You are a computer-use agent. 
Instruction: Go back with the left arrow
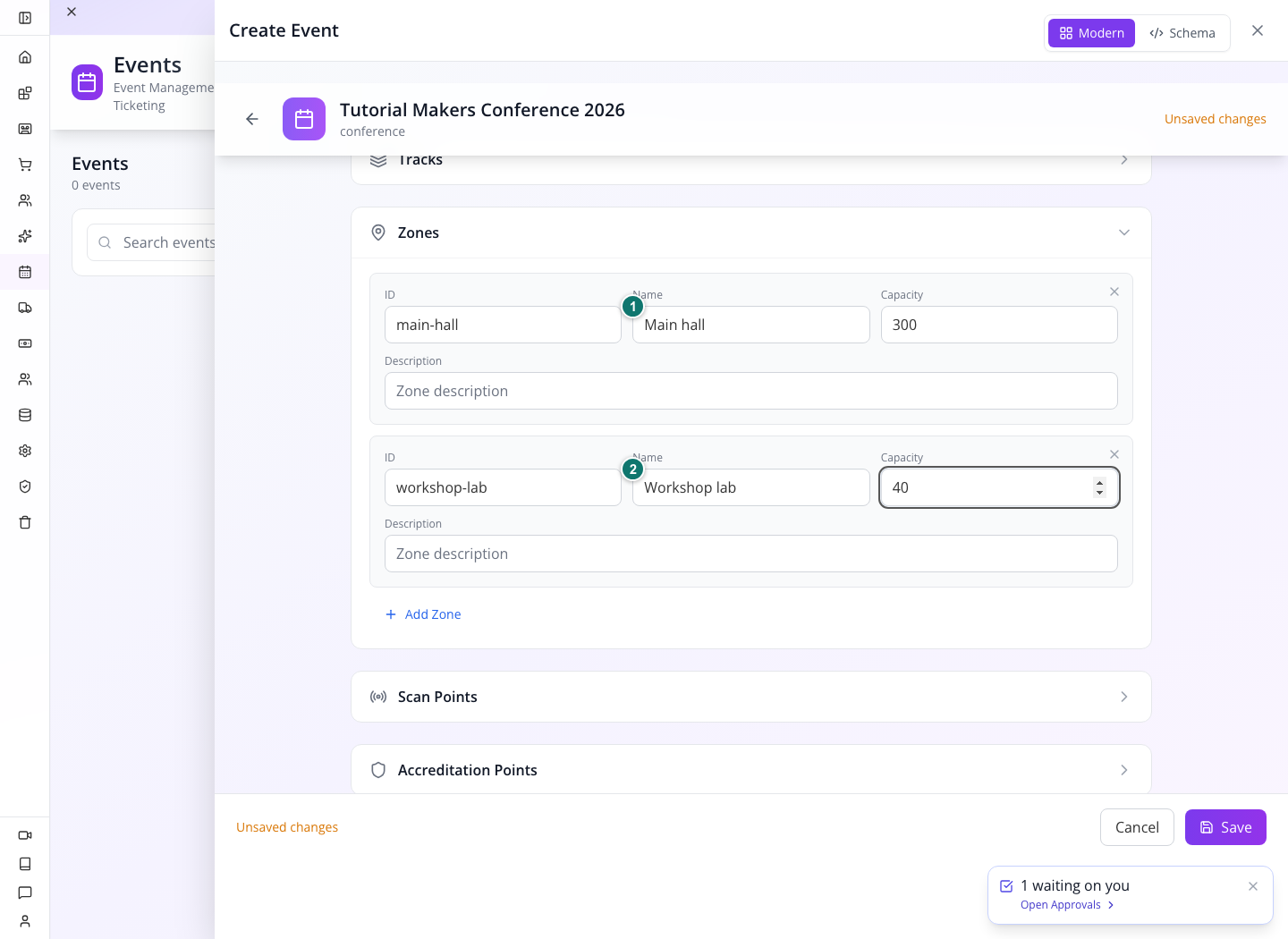252,119
